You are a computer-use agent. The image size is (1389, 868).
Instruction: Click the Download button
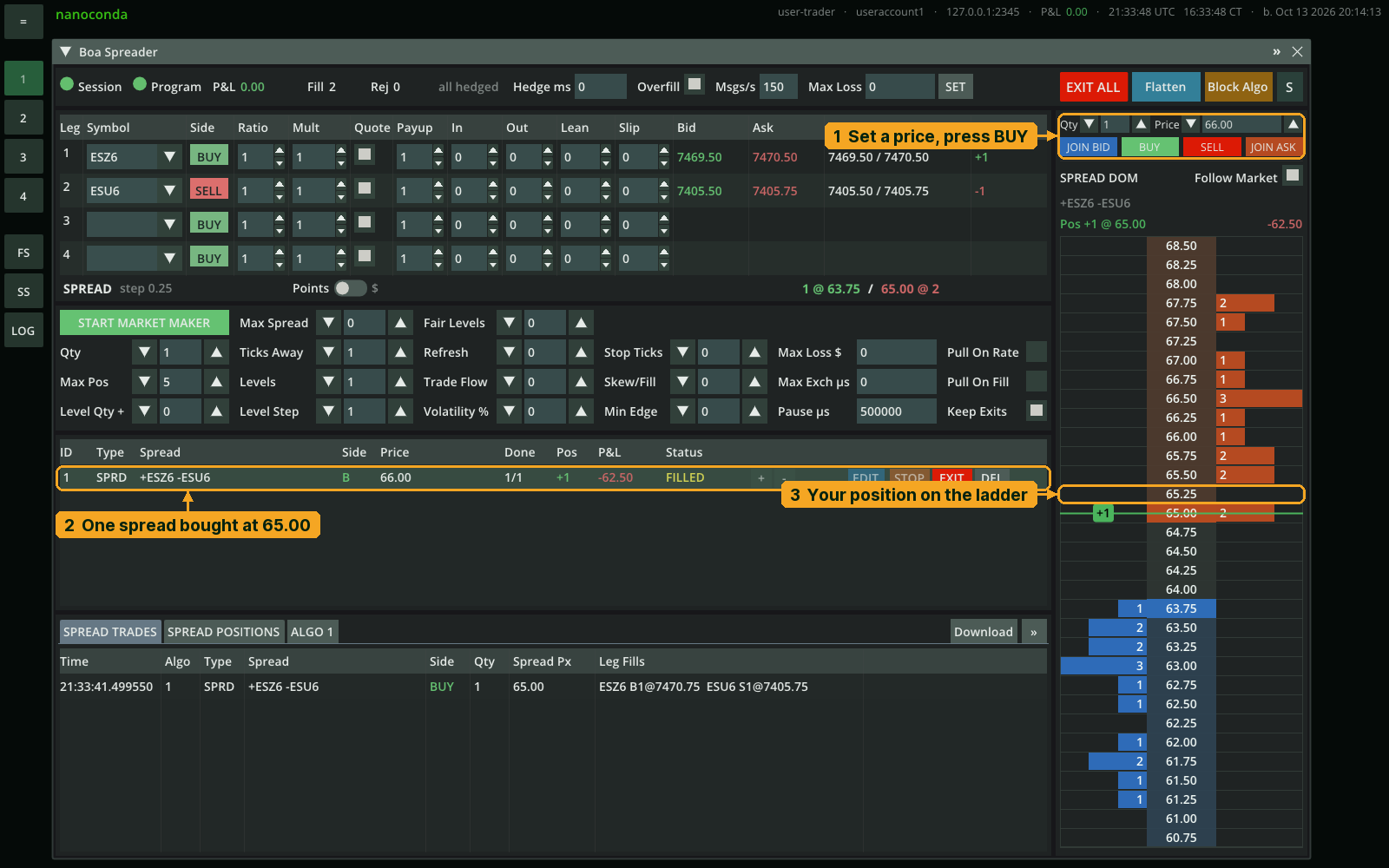(984, 632)
